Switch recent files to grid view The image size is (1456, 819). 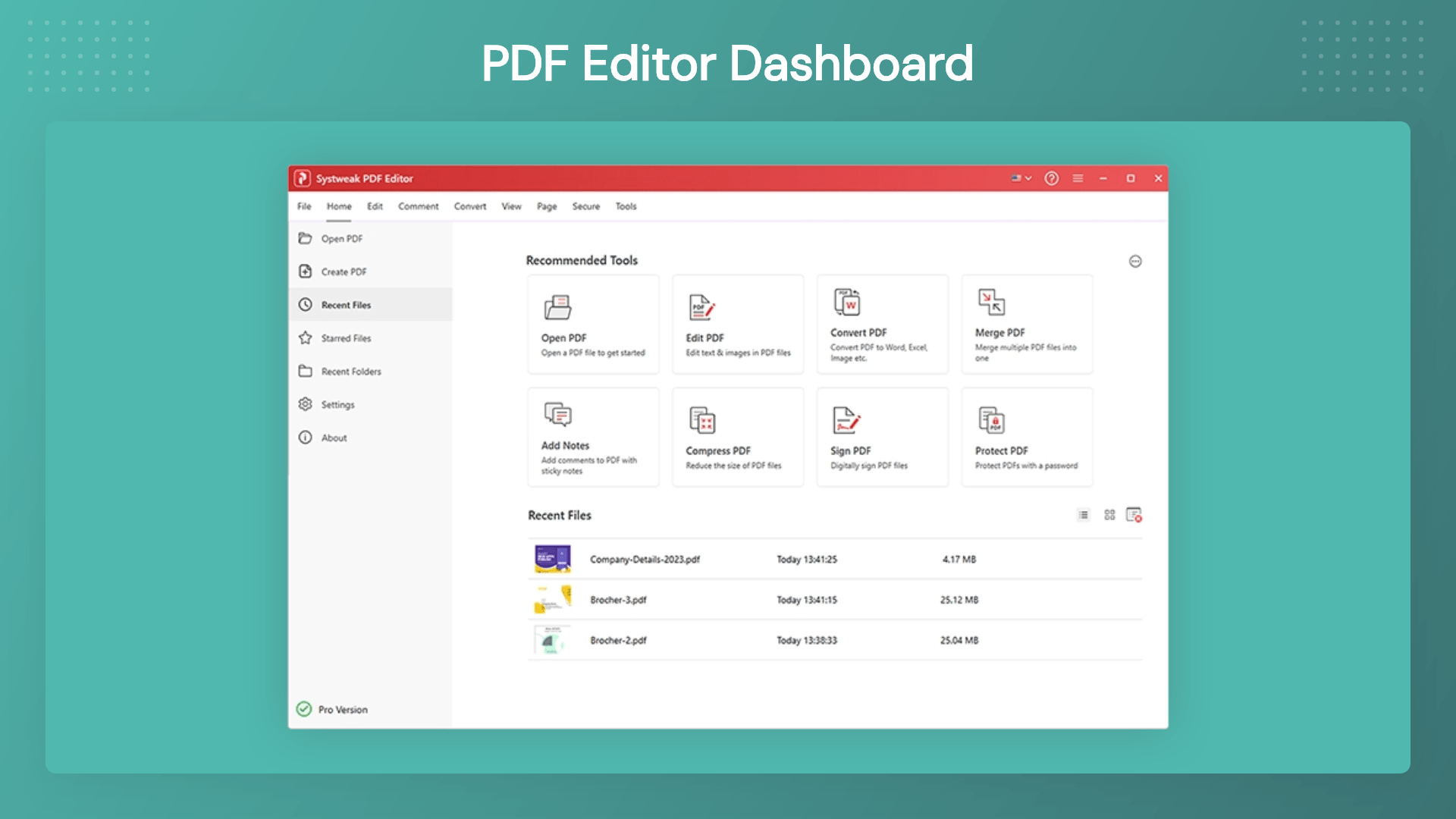coord(1109,515)
